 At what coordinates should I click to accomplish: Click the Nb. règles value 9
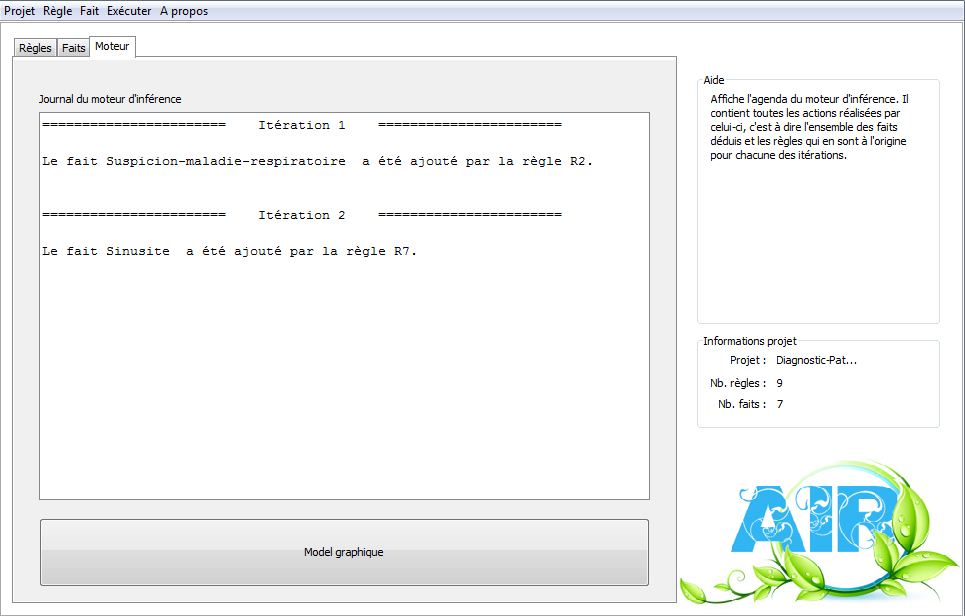tap(780, 383)
